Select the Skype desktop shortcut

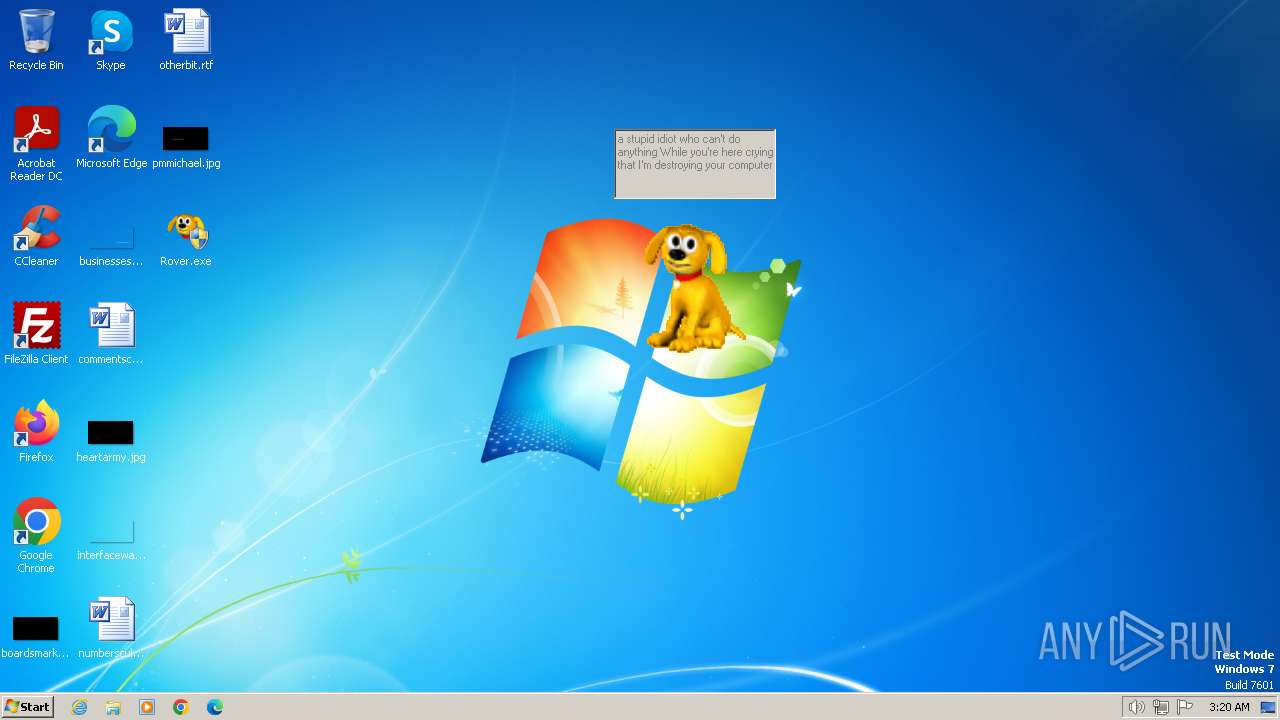[111, 40]
